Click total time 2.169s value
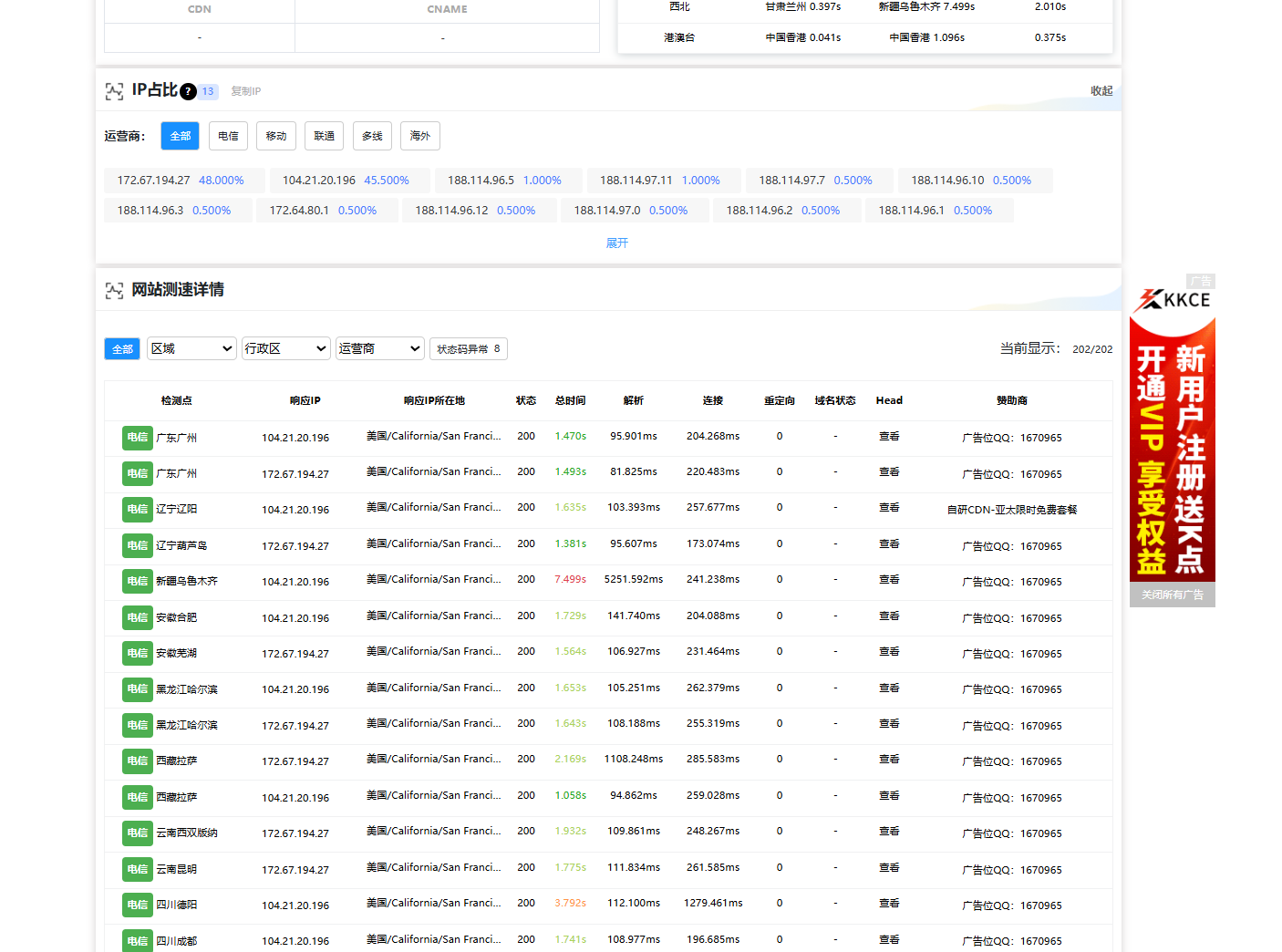 [x=571, y=760]
